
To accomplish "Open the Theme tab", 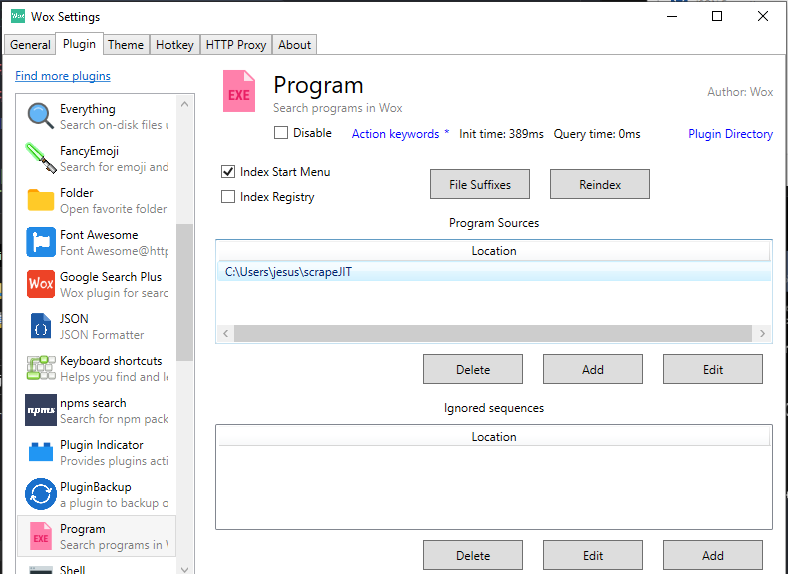I will click(x=126, y=45).
